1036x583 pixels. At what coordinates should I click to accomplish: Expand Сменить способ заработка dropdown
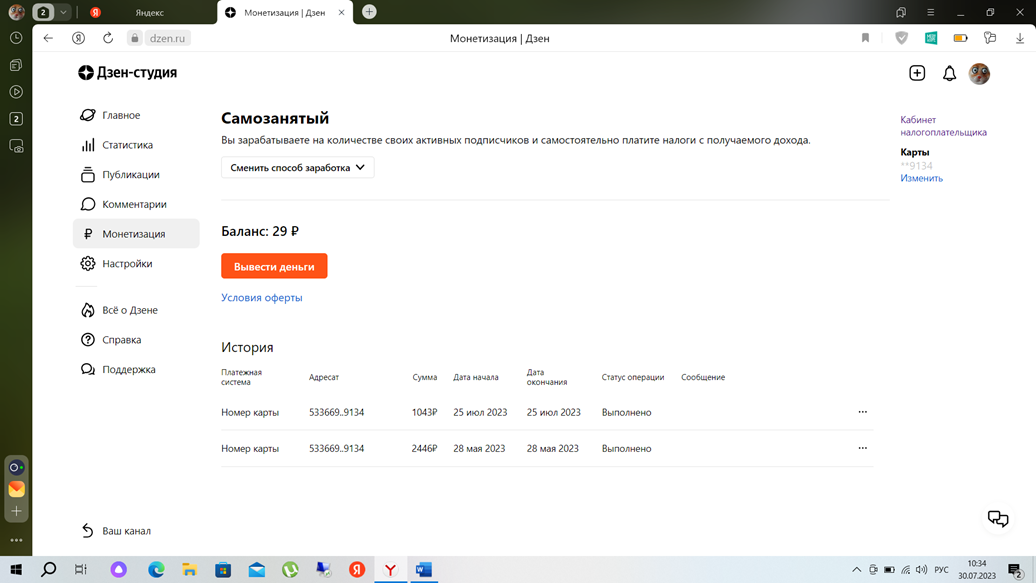tap(297, 168)
